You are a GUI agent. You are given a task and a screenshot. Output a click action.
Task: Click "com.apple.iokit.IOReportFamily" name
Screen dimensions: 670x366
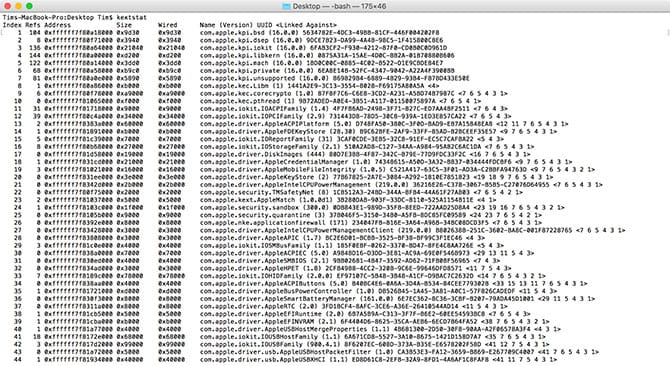pos(256,139)
